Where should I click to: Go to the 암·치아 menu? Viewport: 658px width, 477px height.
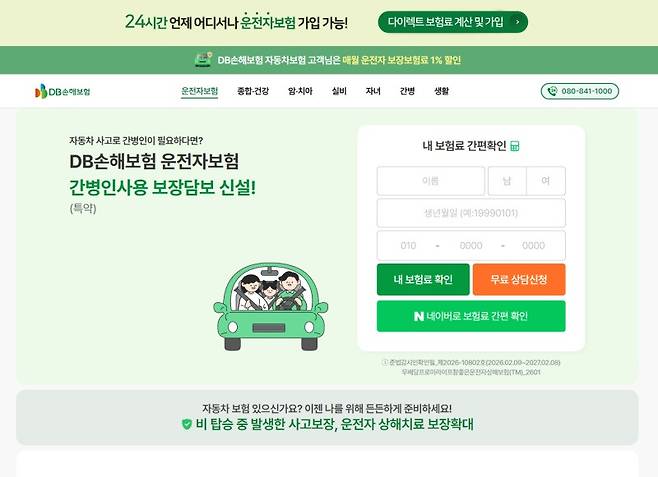tap(300, 91)
